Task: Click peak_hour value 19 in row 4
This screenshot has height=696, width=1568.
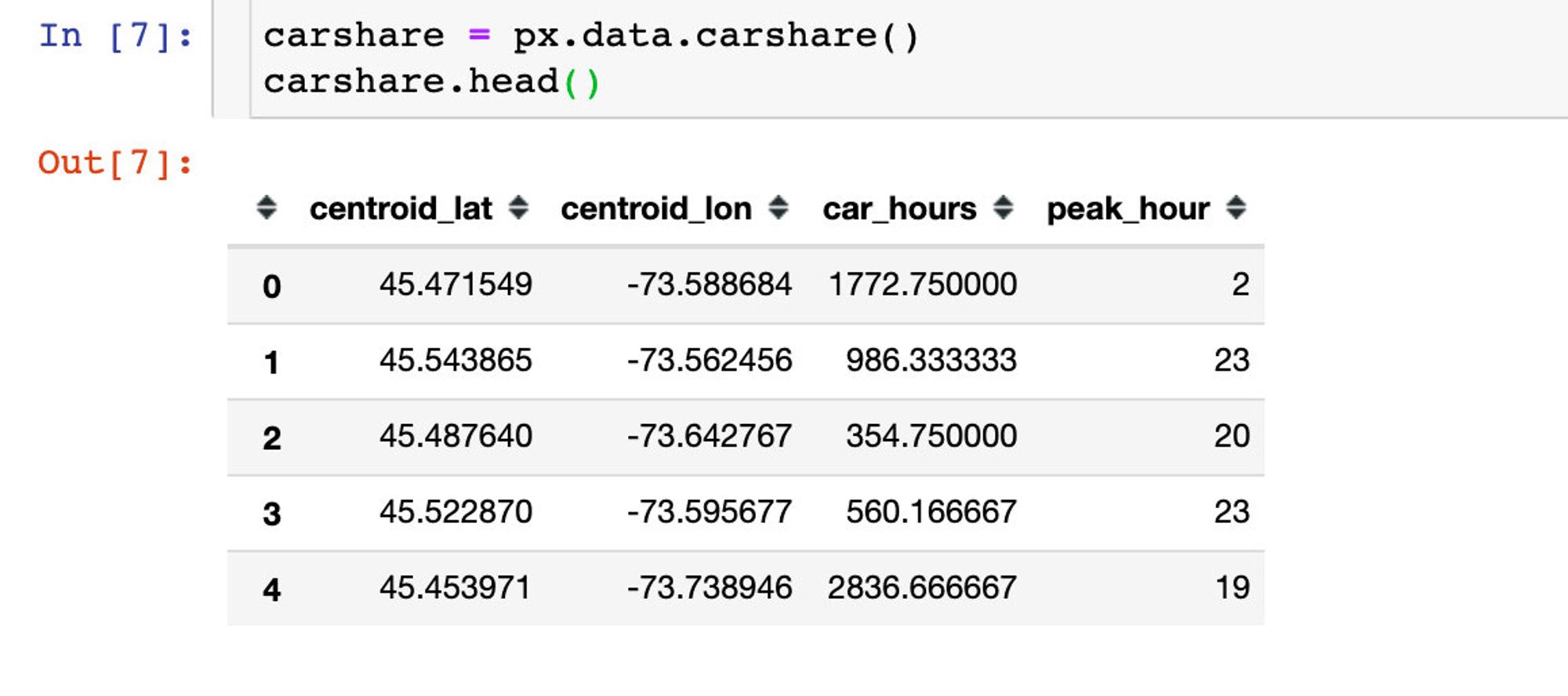Action: click(1232, 588)
